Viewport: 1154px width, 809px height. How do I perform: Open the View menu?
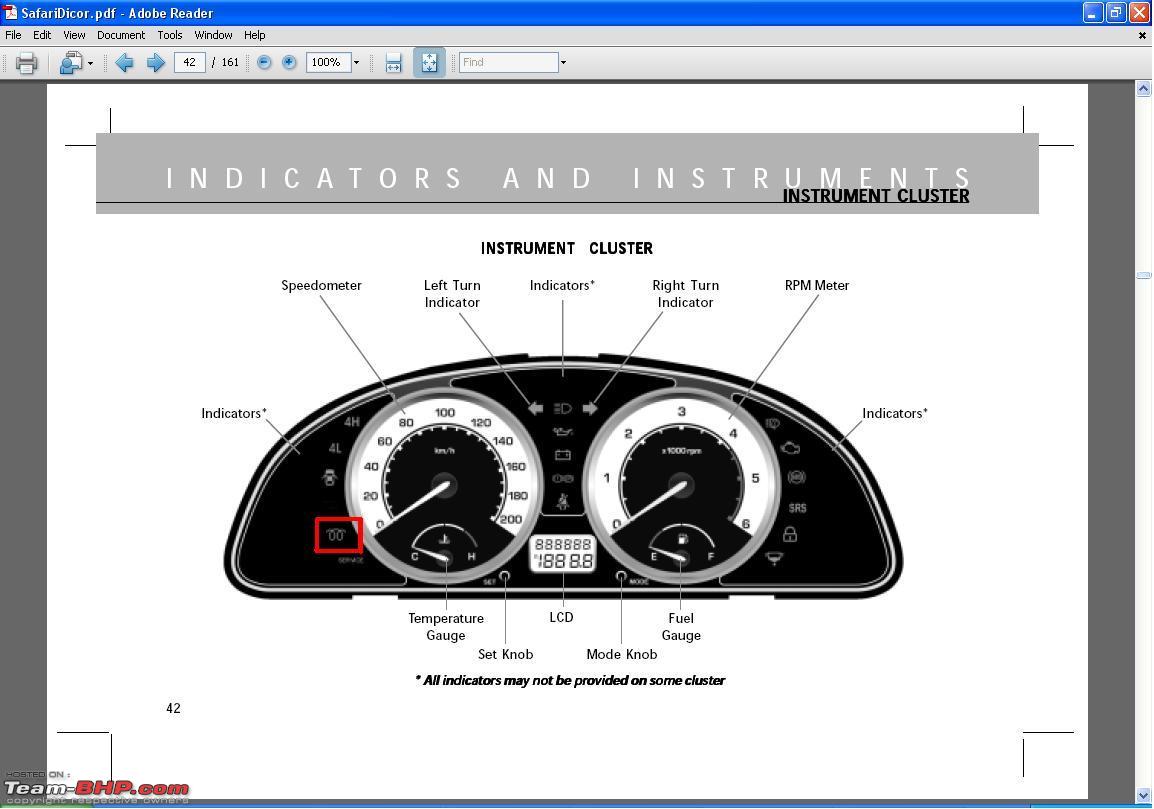(x=74, y=35)
